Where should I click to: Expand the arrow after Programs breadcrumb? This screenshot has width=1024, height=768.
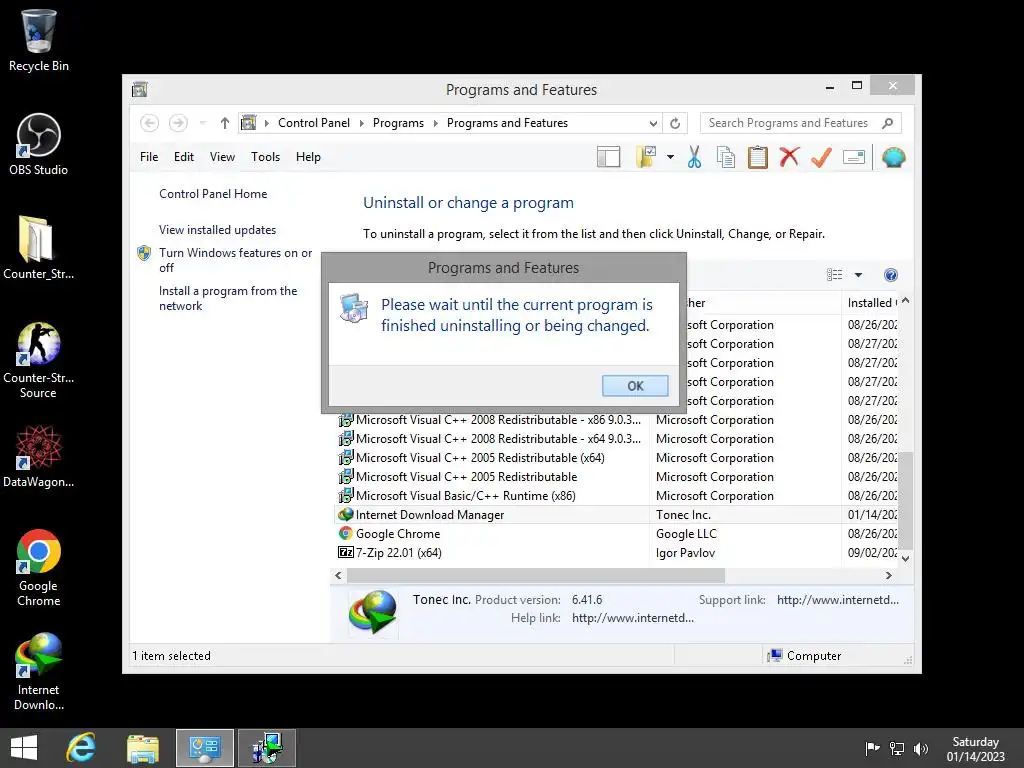(x=436, y=123)
